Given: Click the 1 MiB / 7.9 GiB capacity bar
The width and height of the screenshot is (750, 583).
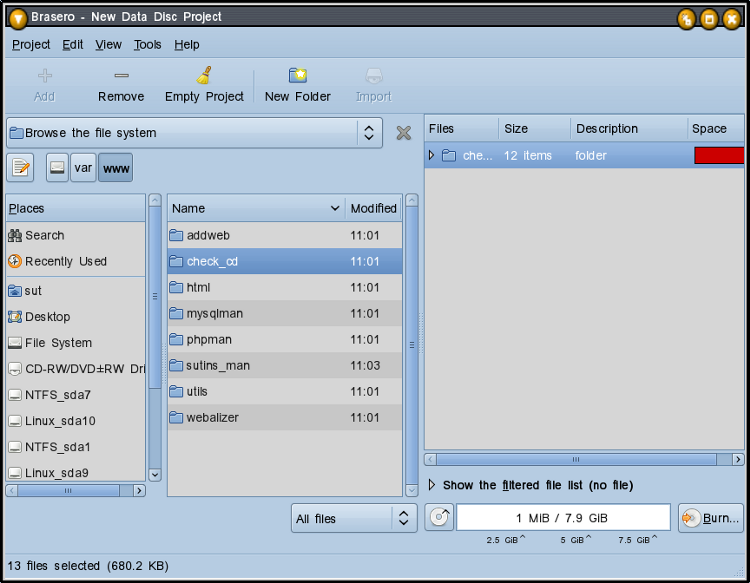Looking at the screenshot, I should (563, 517).
